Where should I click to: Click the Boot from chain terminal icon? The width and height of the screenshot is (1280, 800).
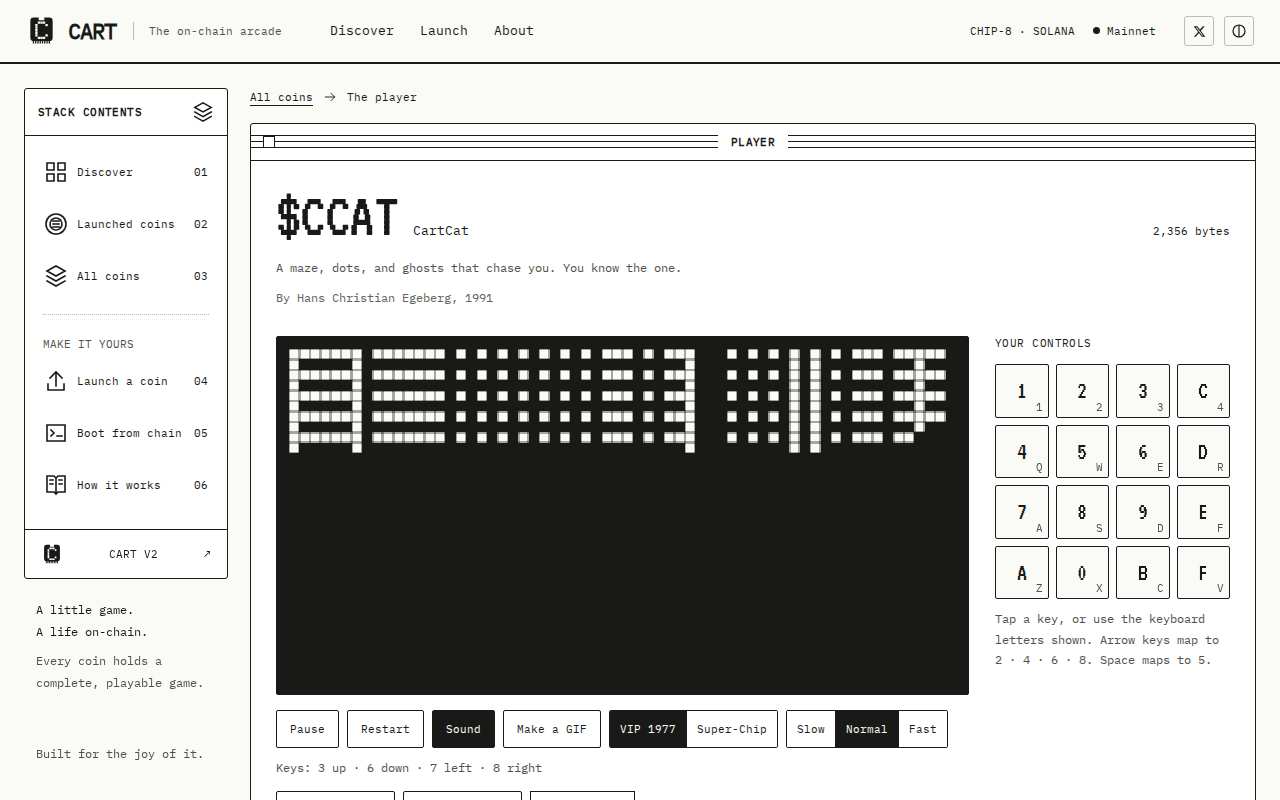point(56,433)
